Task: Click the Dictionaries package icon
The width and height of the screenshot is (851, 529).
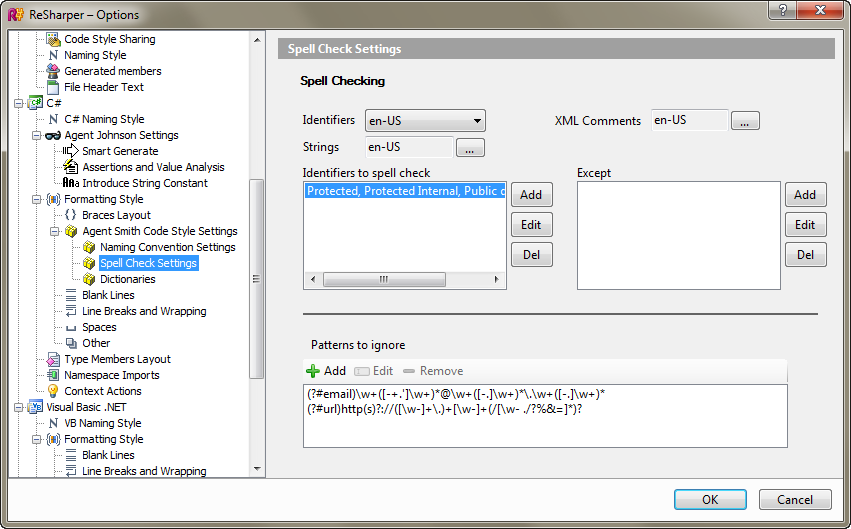Action: click(x=89, y=279)
